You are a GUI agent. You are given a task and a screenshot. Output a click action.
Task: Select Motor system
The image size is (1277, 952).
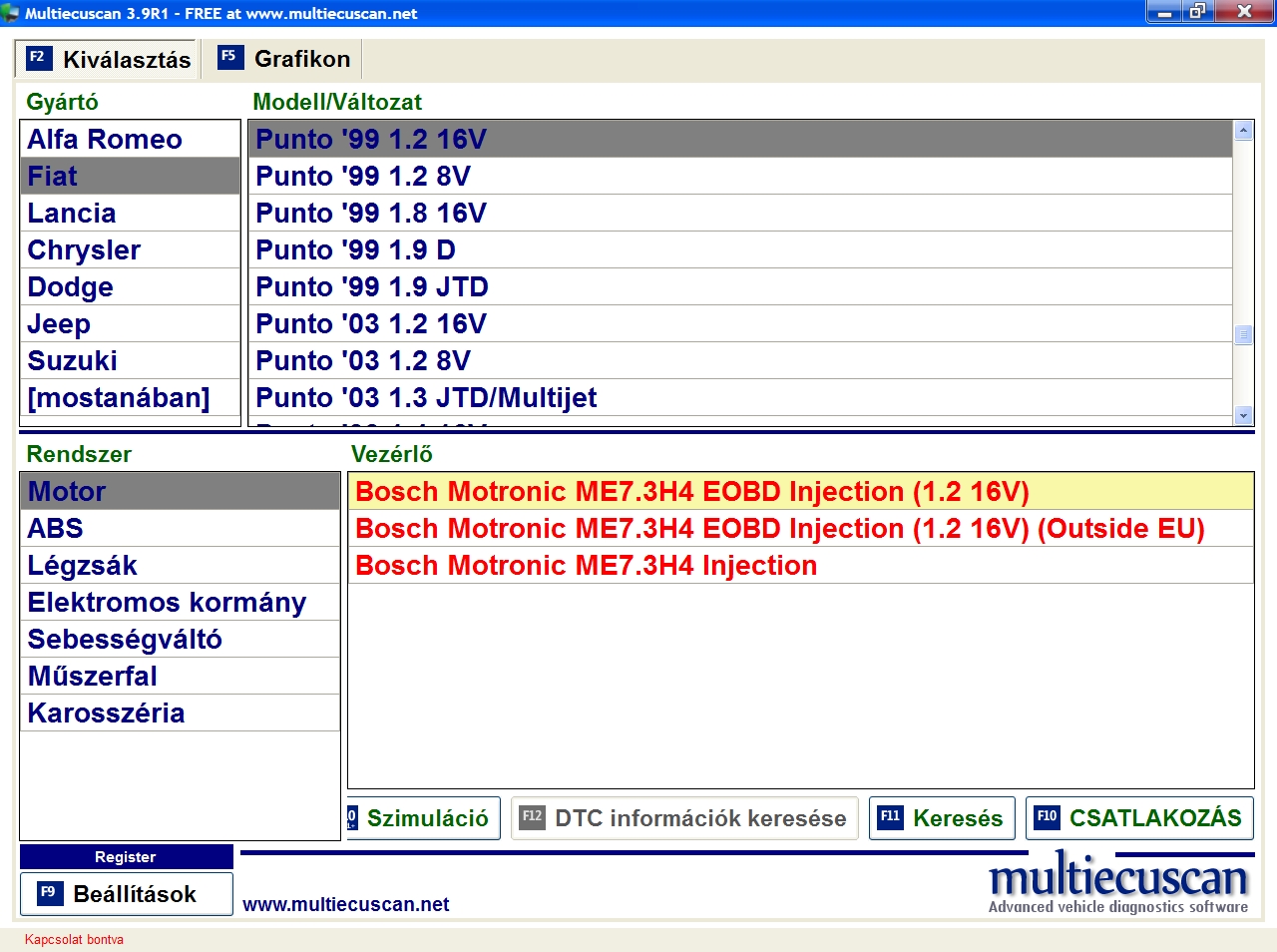(180, 492)
